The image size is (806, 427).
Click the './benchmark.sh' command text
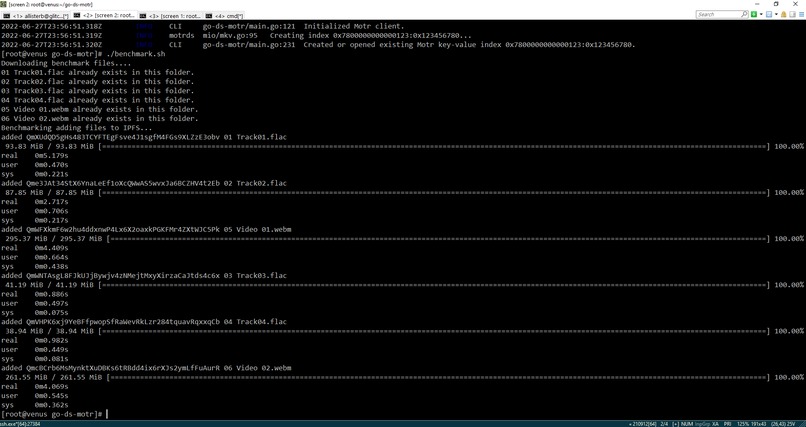136,54
